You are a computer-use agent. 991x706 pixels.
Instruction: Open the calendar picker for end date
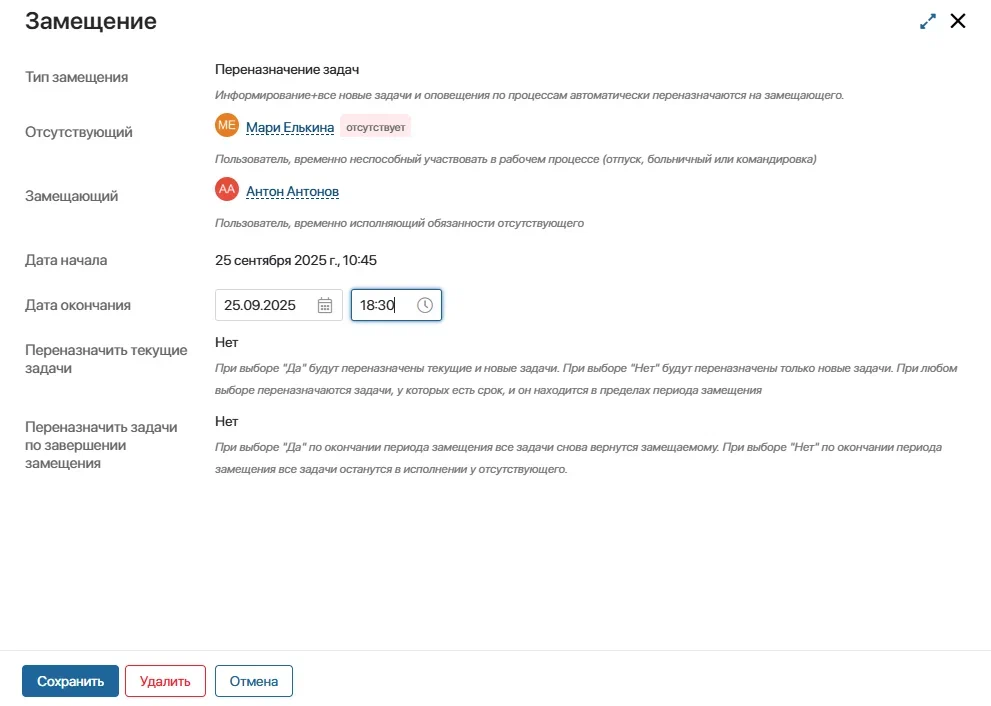click(325, 306)
